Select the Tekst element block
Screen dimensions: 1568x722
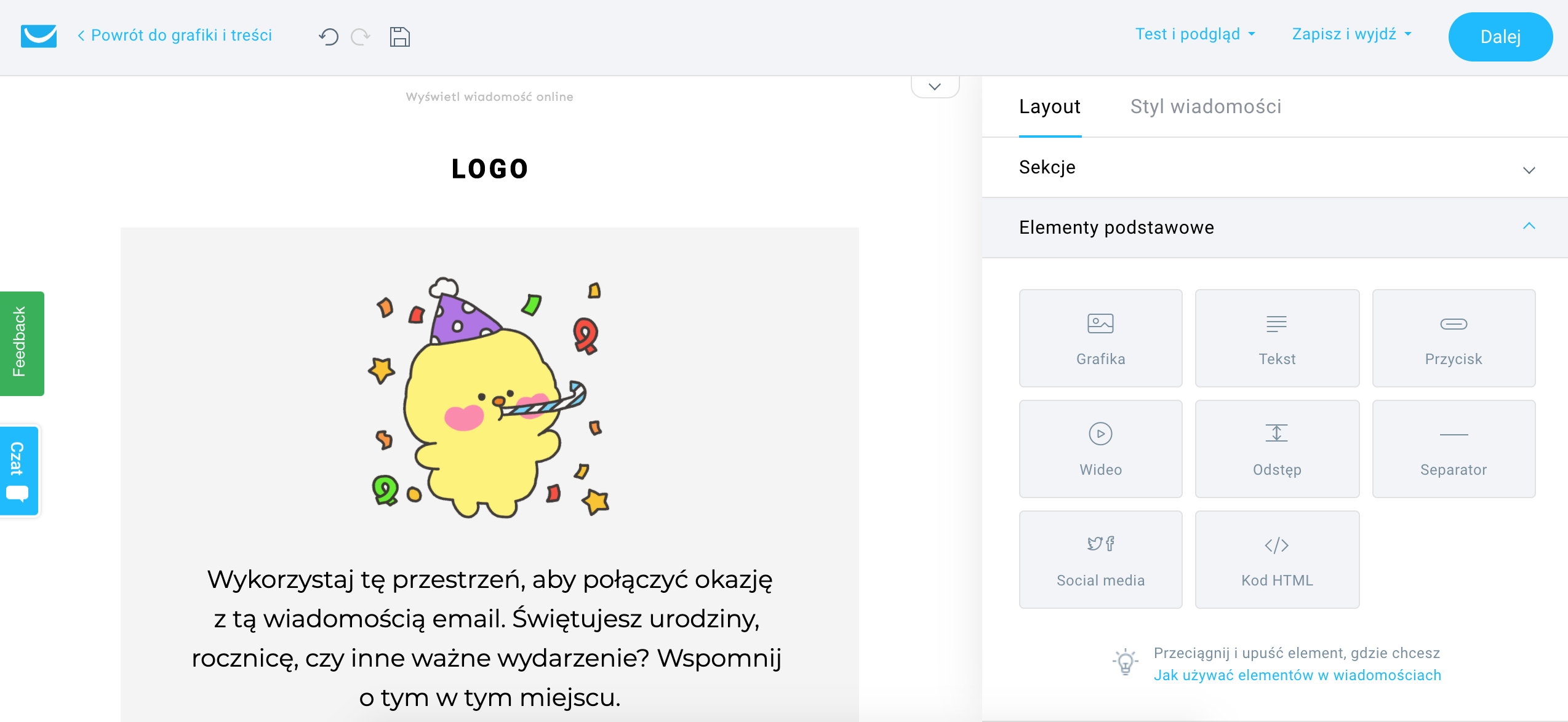1277,338
